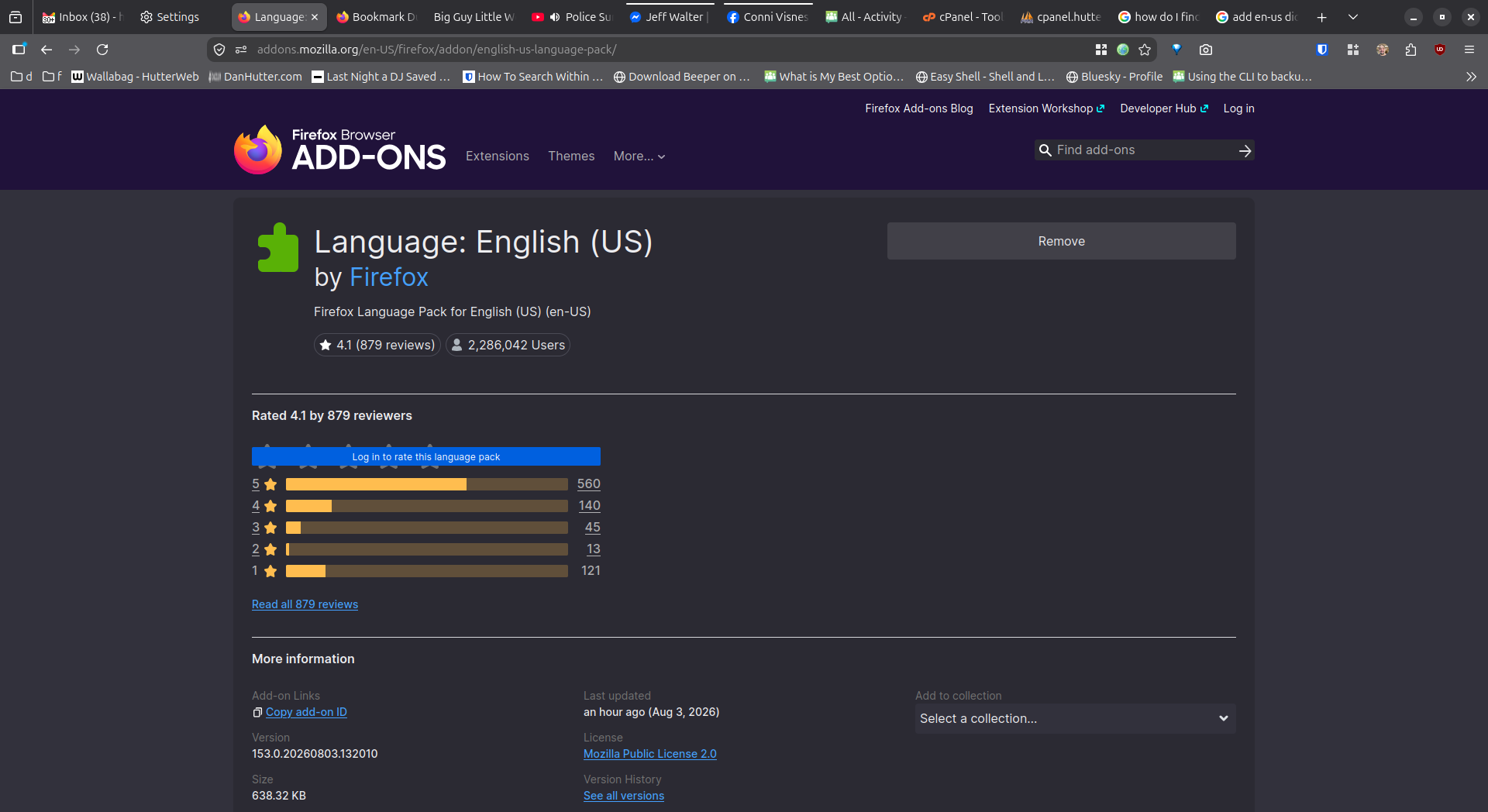Open the Themes section of Add-ons
Screen dimensions: 1488x812
(571, 157)
